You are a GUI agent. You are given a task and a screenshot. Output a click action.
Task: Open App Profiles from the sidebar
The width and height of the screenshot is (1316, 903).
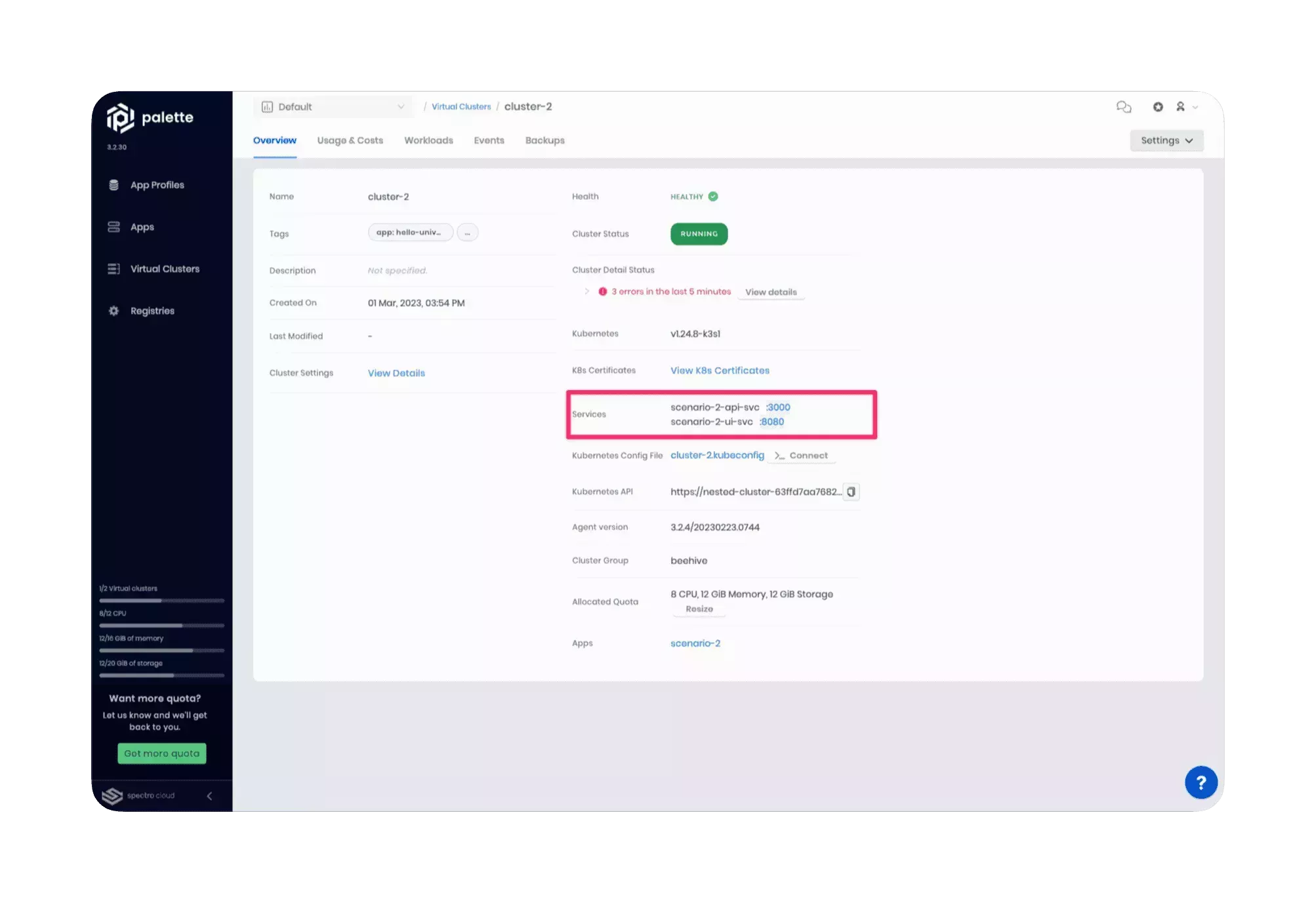pos(157,184)
